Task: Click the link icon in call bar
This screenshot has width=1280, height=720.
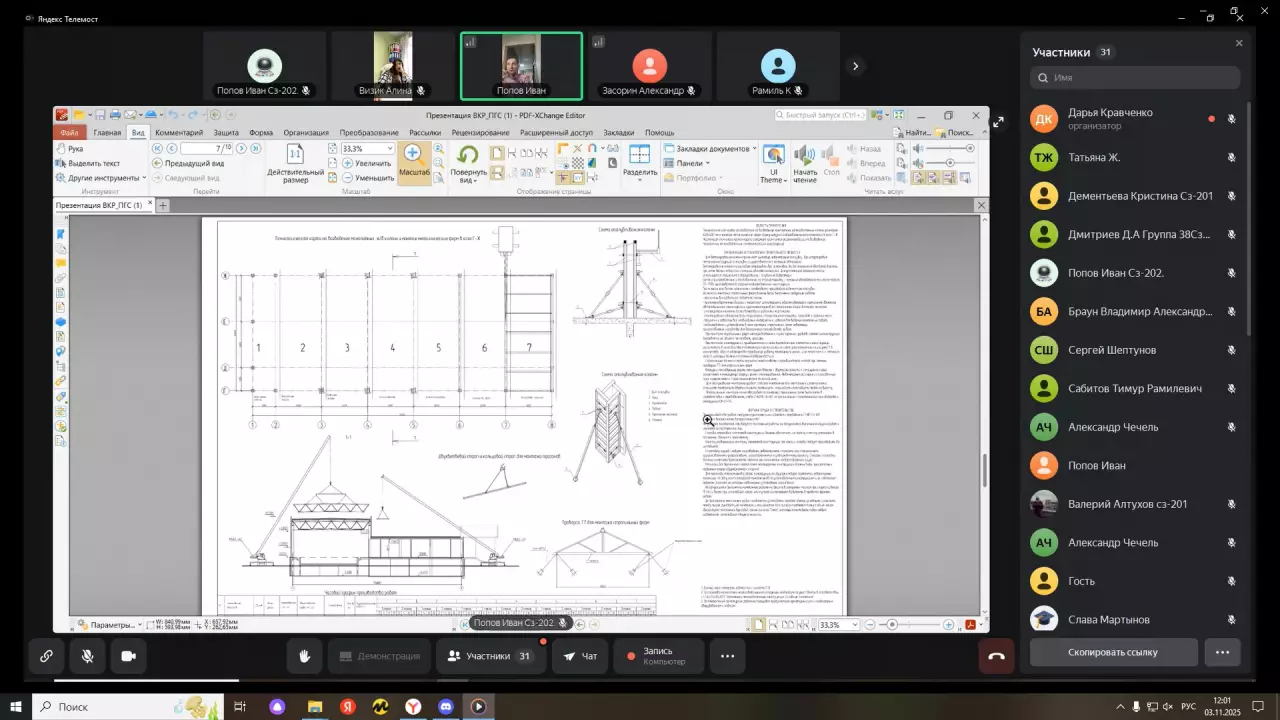Action: coord(46,656)
